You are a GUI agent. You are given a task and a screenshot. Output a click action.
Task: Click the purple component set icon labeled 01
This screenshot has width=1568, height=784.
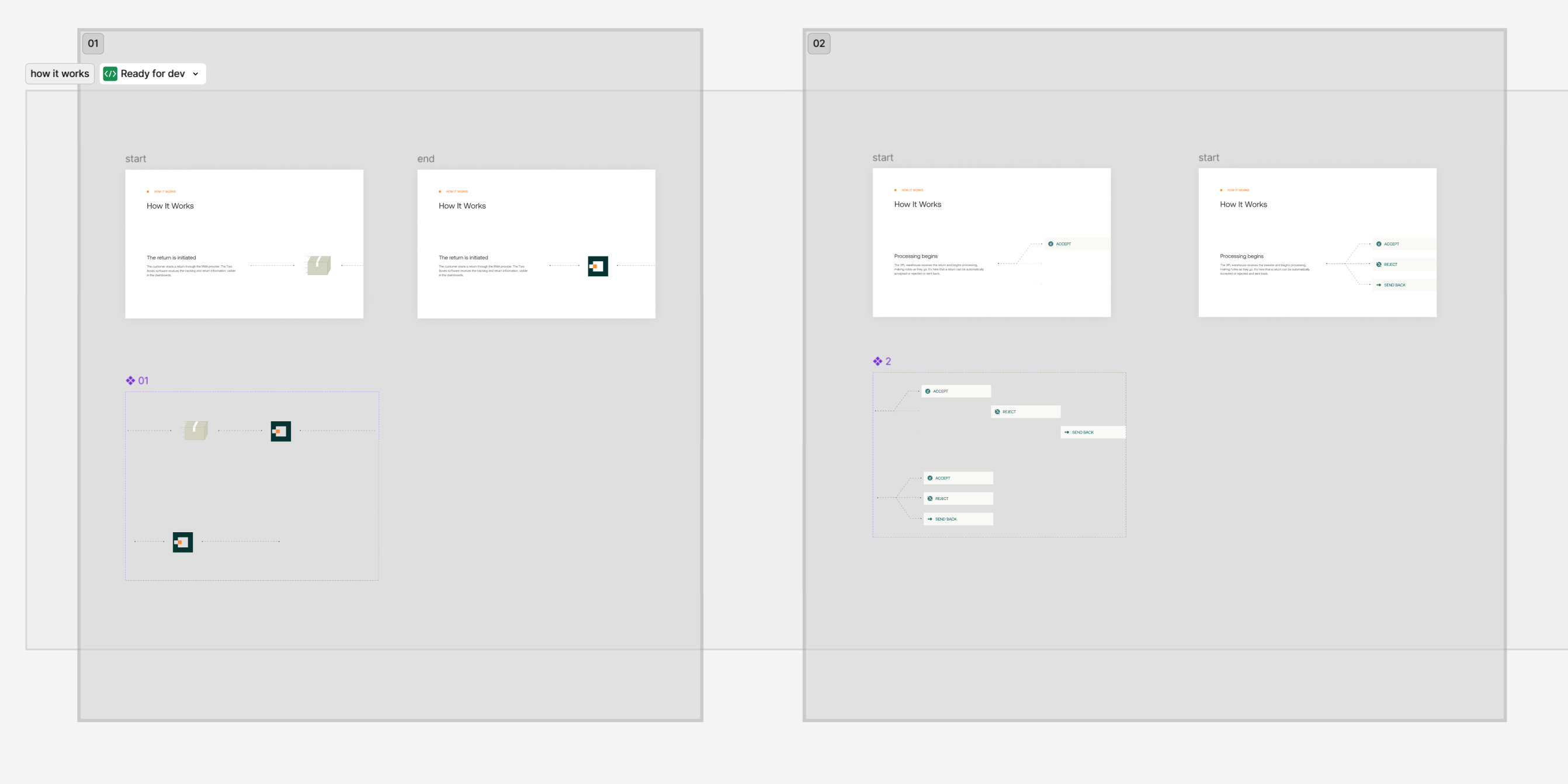tap(130, 380)
